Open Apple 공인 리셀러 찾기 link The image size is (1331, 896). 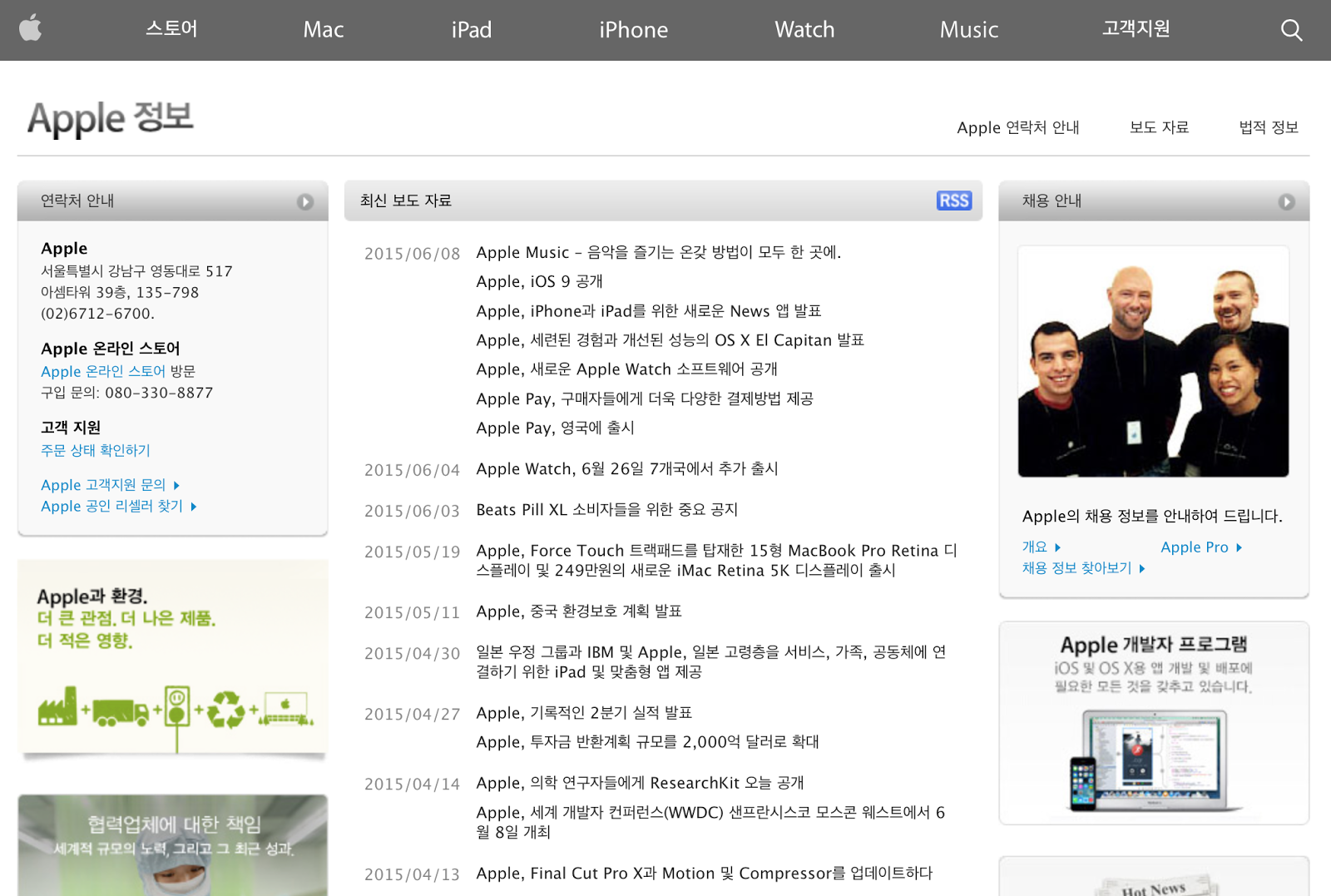tap(118, 506)
